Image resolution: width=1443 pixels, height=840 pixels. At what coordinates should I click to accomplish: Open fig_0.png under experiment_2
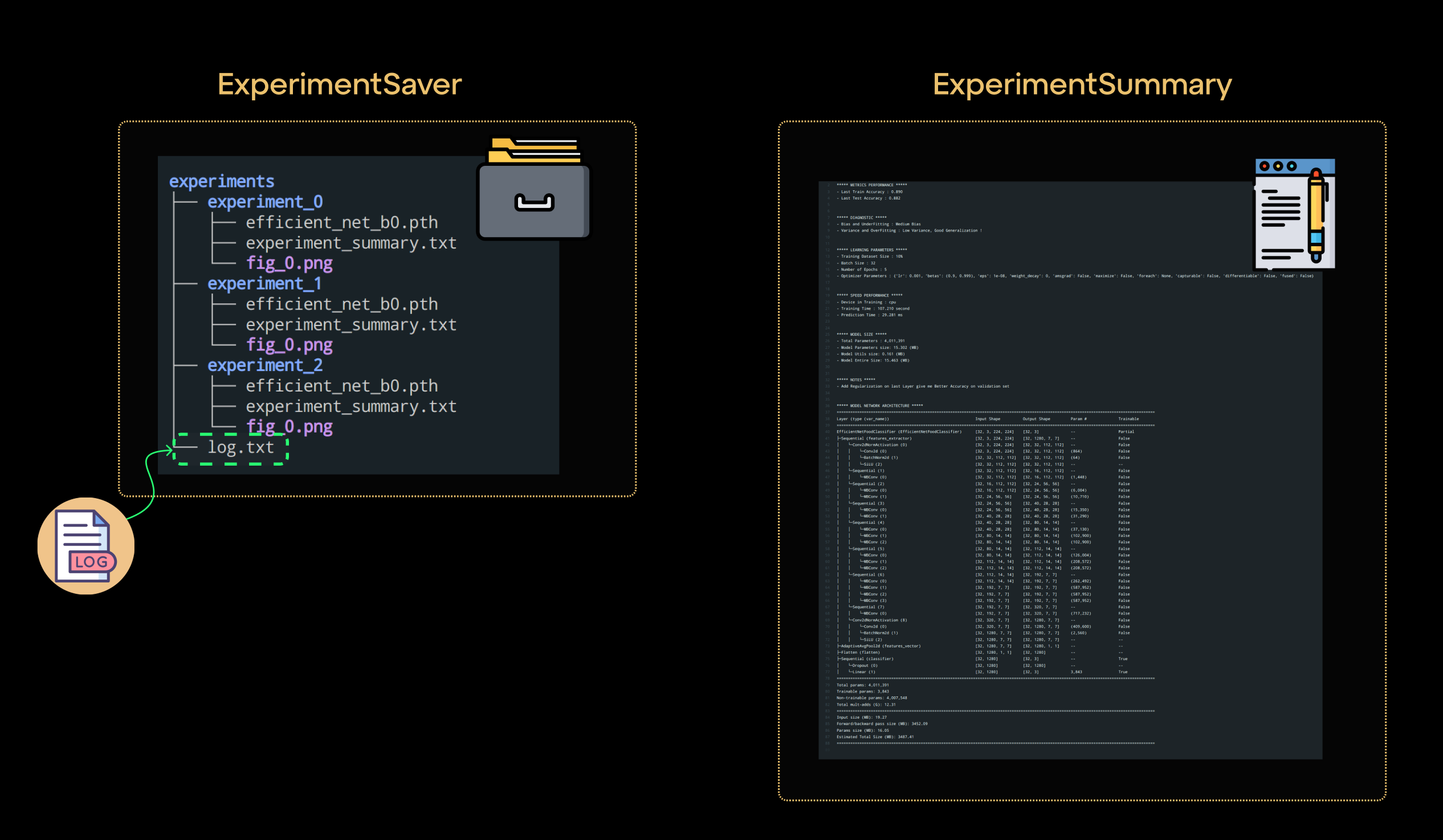pyautogui.click(x=289, y=427)
